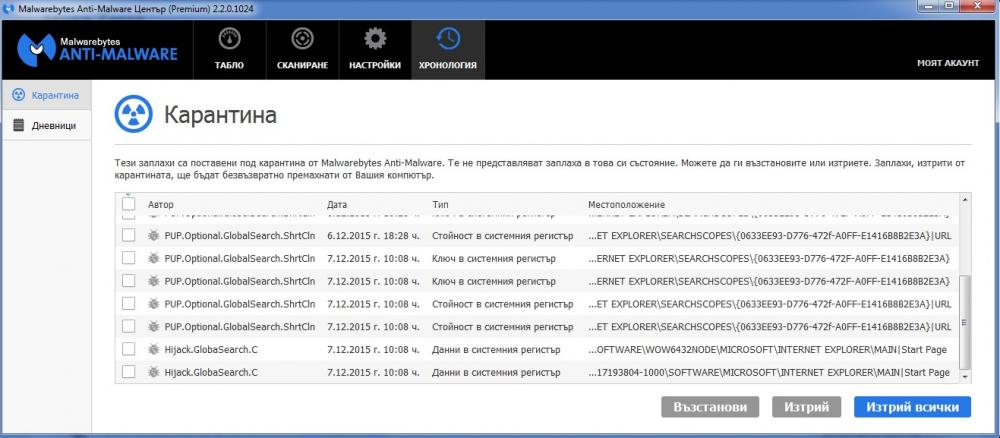Click 'Стойност в системния регистър' in 6.12.2015 row
Image resolution: width=1000 pixels, height=438 pixels.
[503, 235]
